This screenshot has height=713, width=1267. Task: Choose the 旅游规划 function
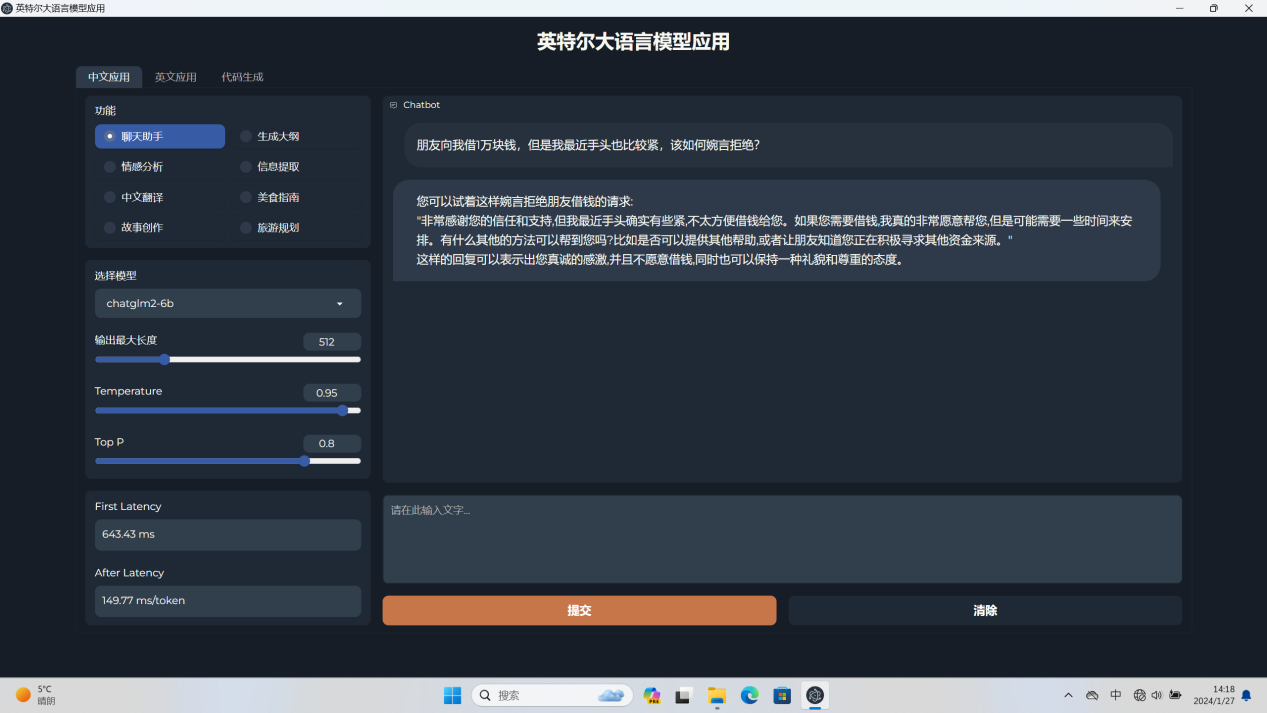pyautogui.click(x=246, y=228)
